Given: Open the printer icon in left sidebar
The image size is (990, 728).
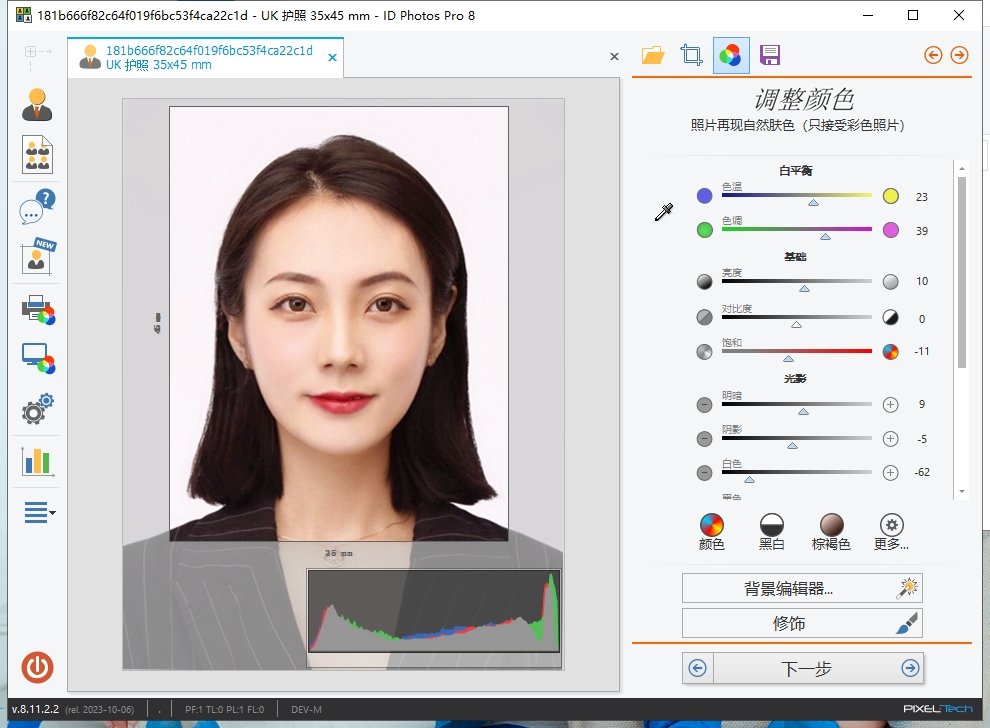Looking at the screenshot, I should click(x=37, y=309).
